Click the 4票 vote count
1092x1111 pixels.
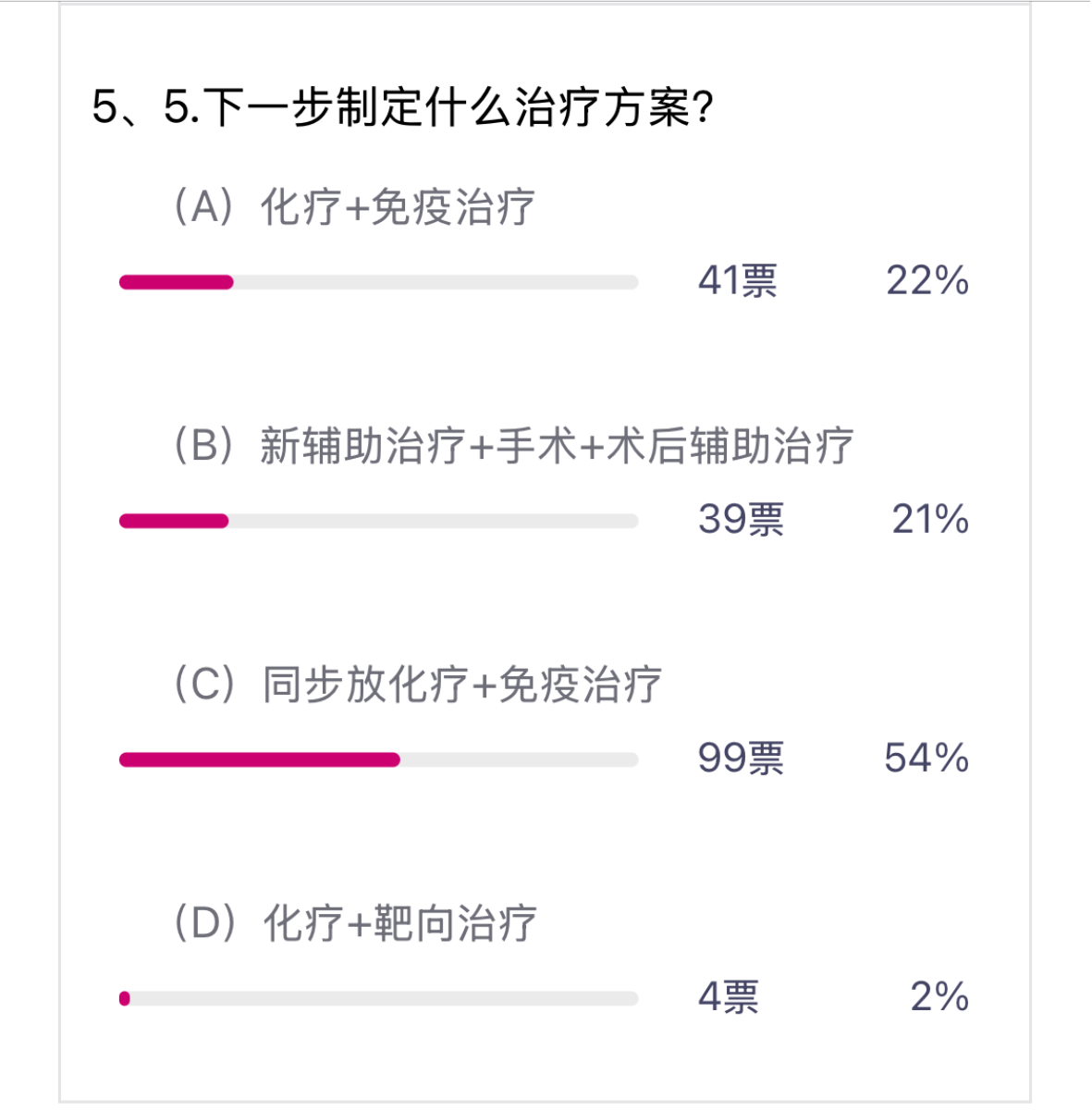[x=729, y=996]
